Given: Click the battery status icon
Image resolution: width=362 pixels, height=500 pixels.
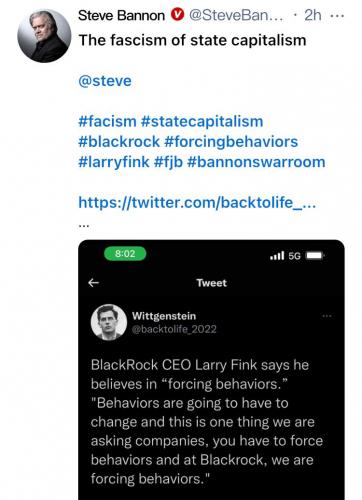Looking at the screenshot, I should point(315,256).
